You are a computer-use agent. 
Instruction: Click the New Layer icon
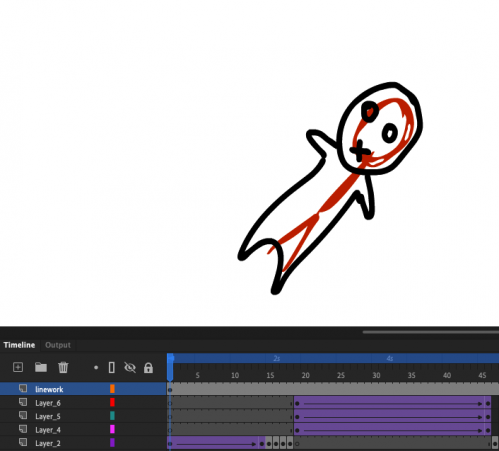(x=18, y=367)
